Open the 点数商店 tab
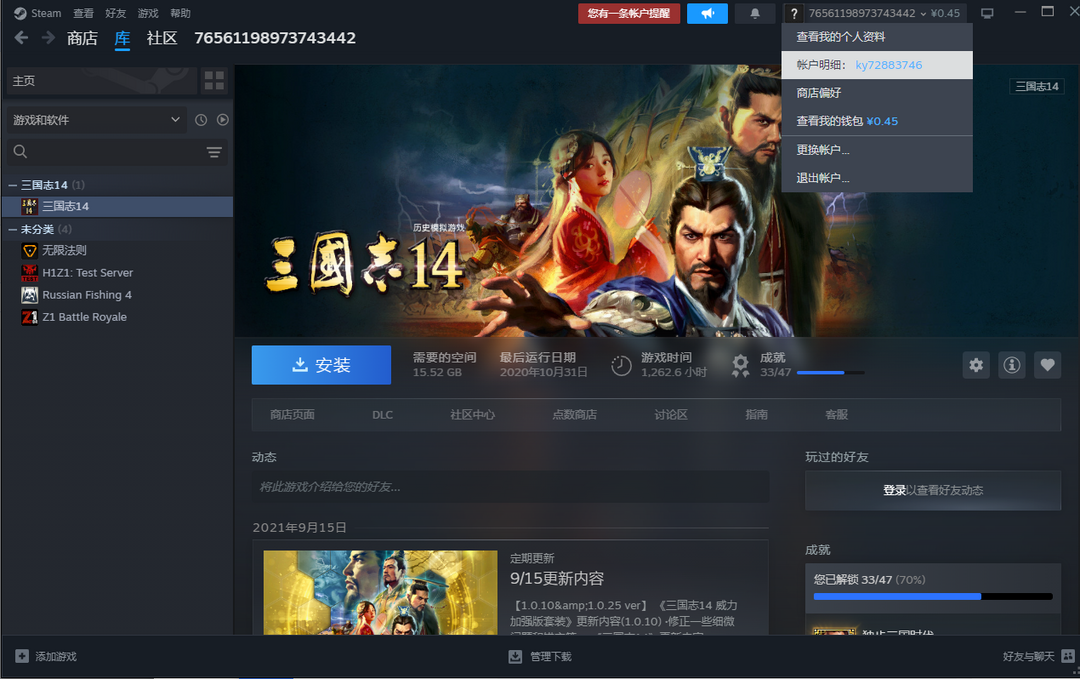The image size is (1080, 679). click(574, 414)
